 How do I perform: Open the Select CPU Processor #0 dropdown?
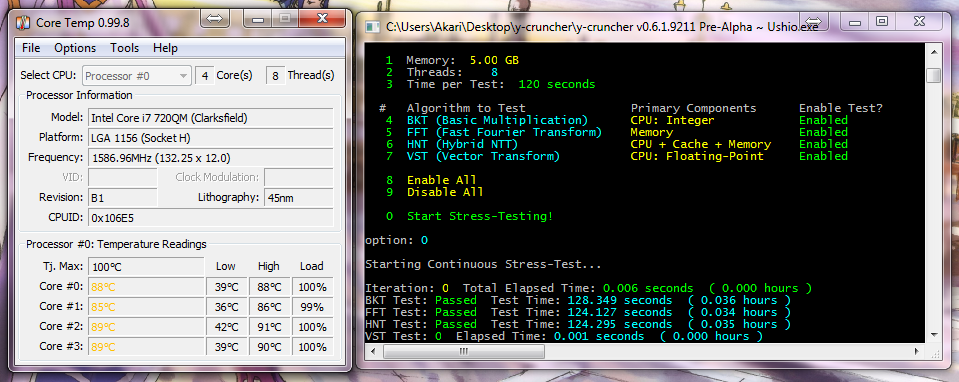click(137, 76)
